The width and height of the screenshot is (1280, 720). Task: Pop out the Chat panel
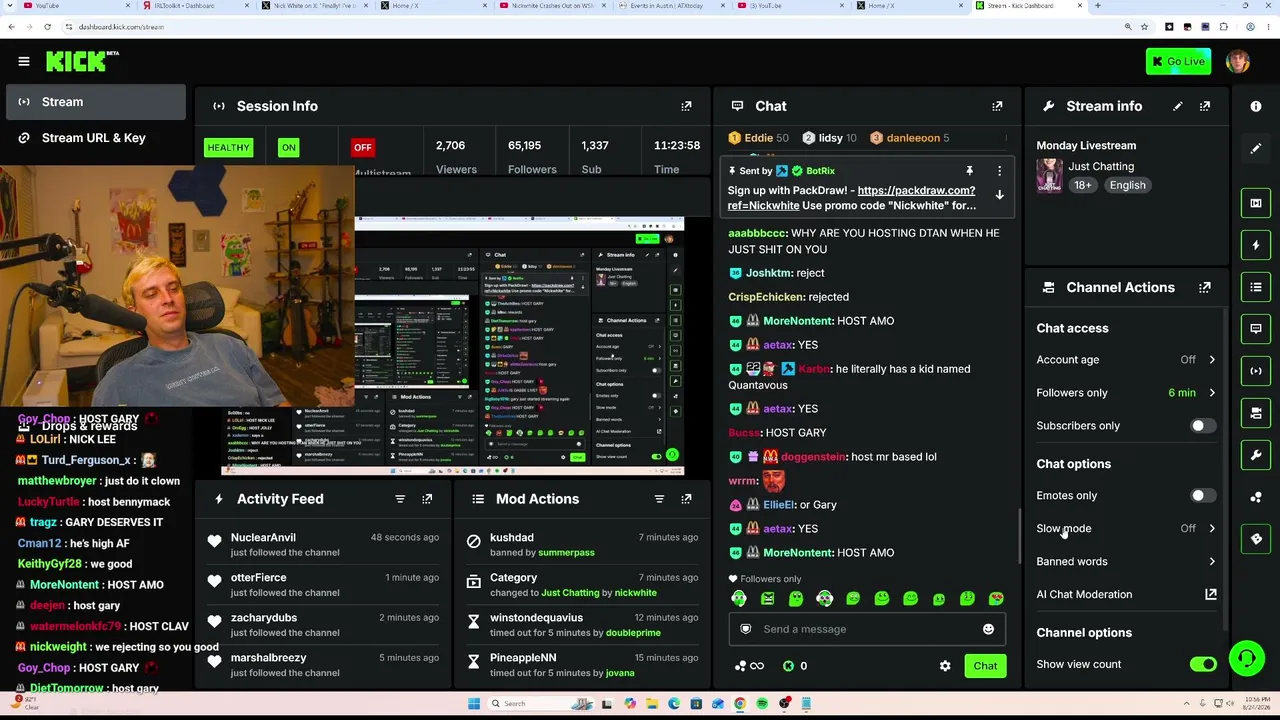tap(997, 106)
